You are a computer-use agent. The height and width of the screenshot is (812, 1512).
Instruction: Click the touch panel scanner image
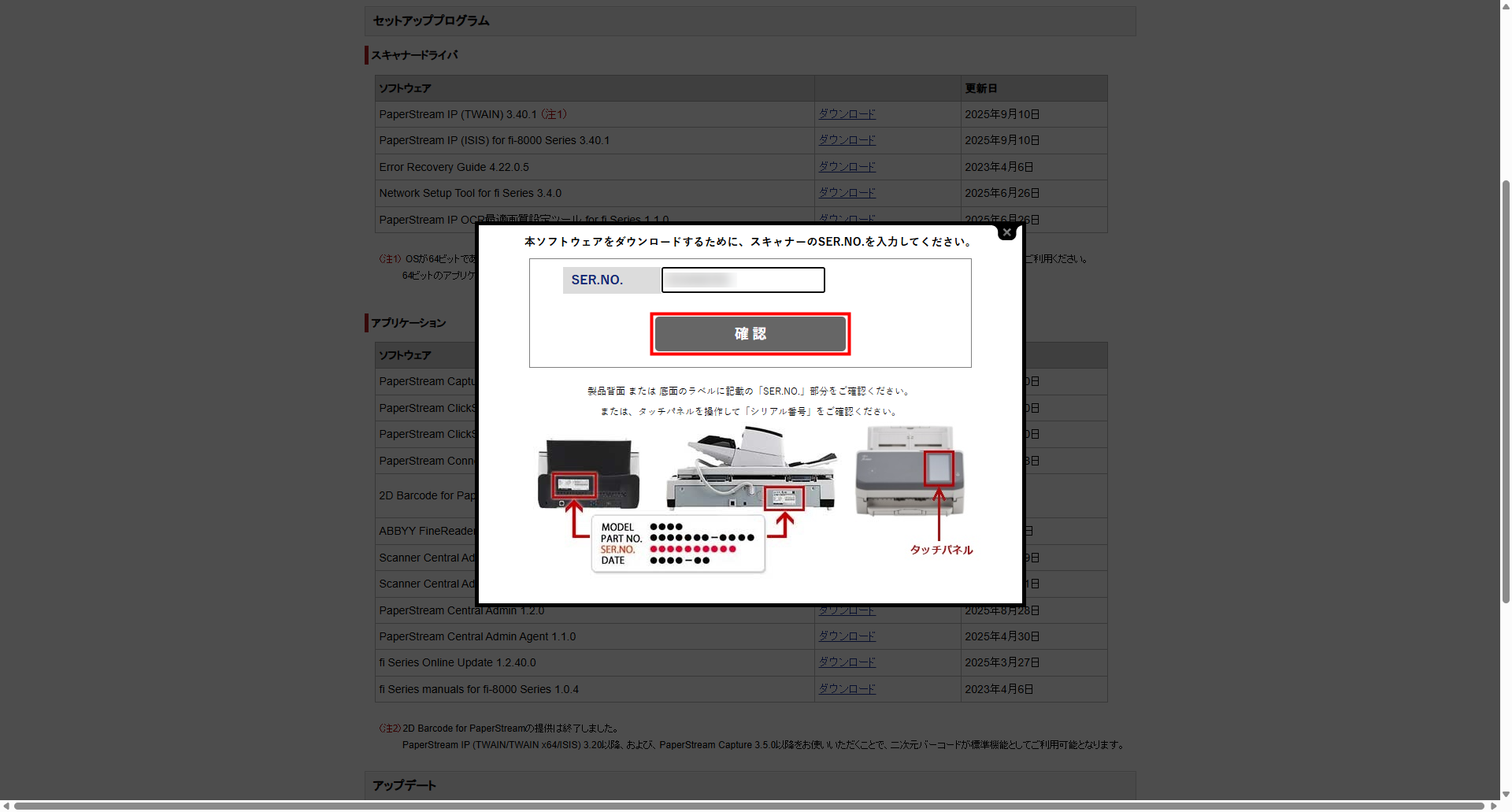910,471
